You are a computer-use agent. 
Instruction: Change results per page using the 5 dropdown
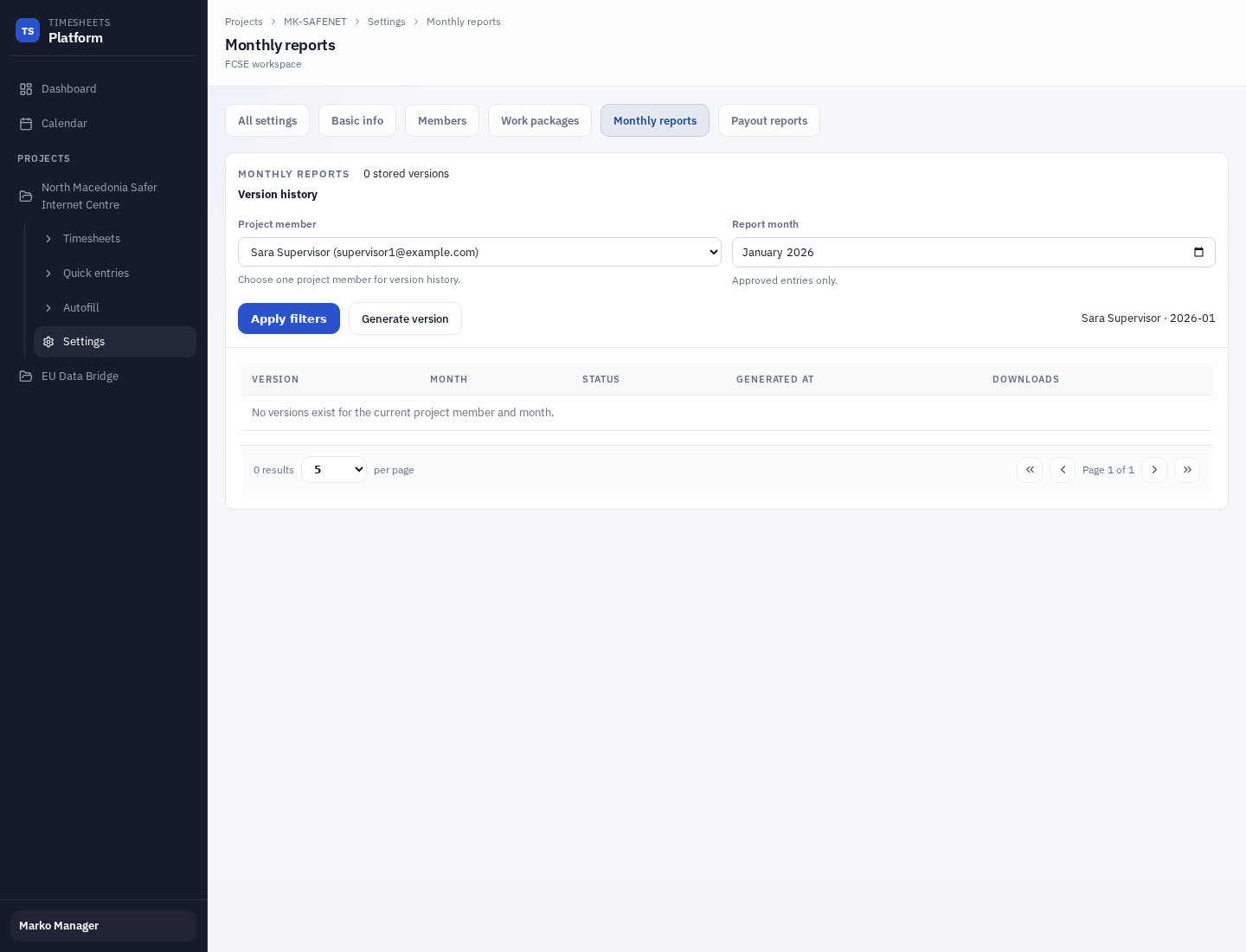(334, 469)
